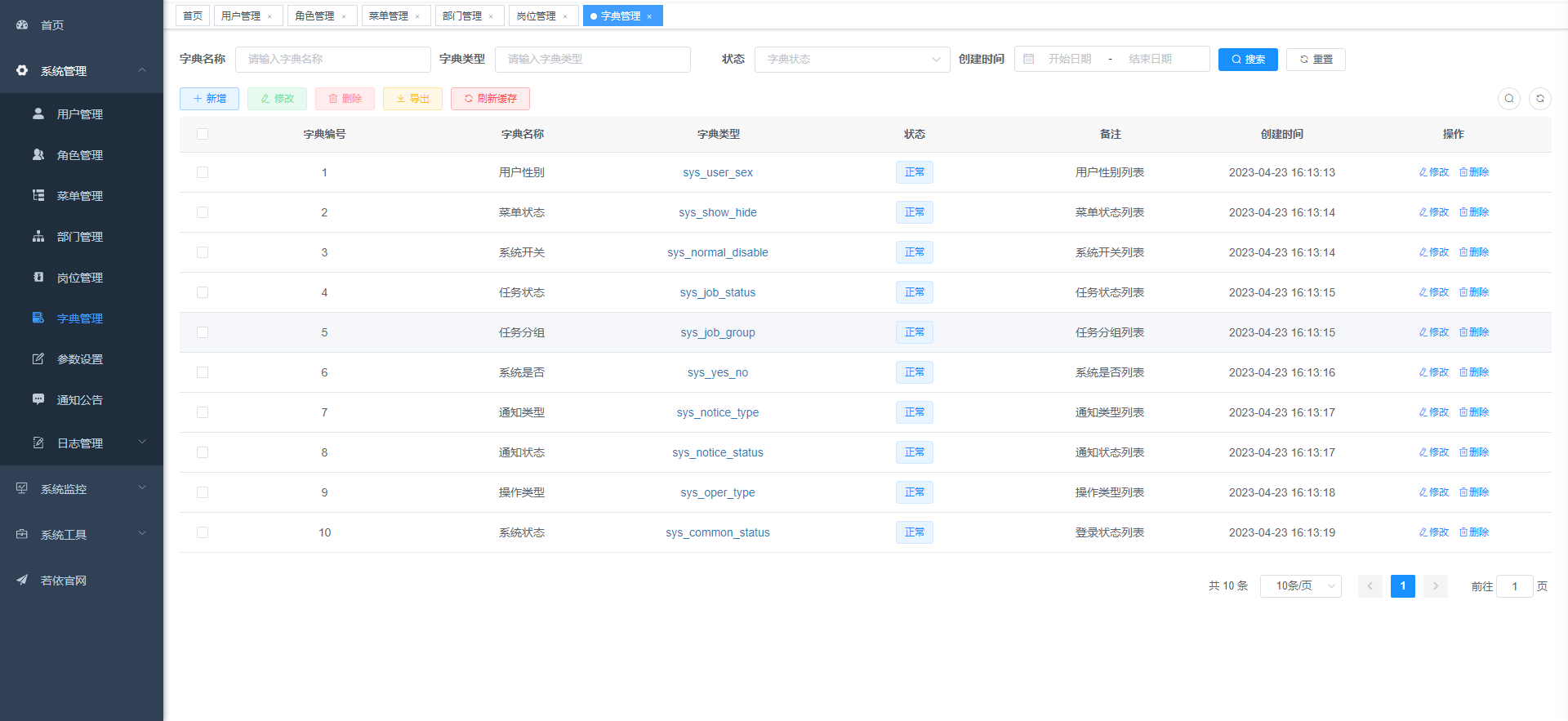Expand the 系统工具 menu chevron
This screenshot has height=721, width=1568.
click(x=142, y=533)
